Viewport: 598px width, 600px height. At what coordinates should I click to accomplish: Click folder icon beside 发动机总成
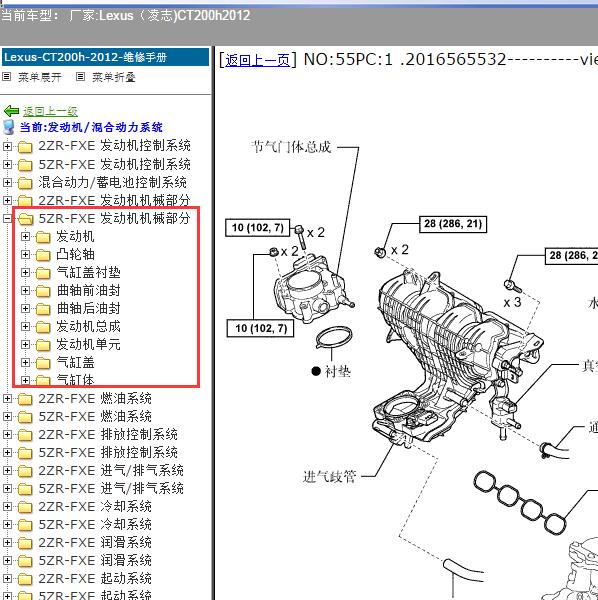click(x=43, y=327)
